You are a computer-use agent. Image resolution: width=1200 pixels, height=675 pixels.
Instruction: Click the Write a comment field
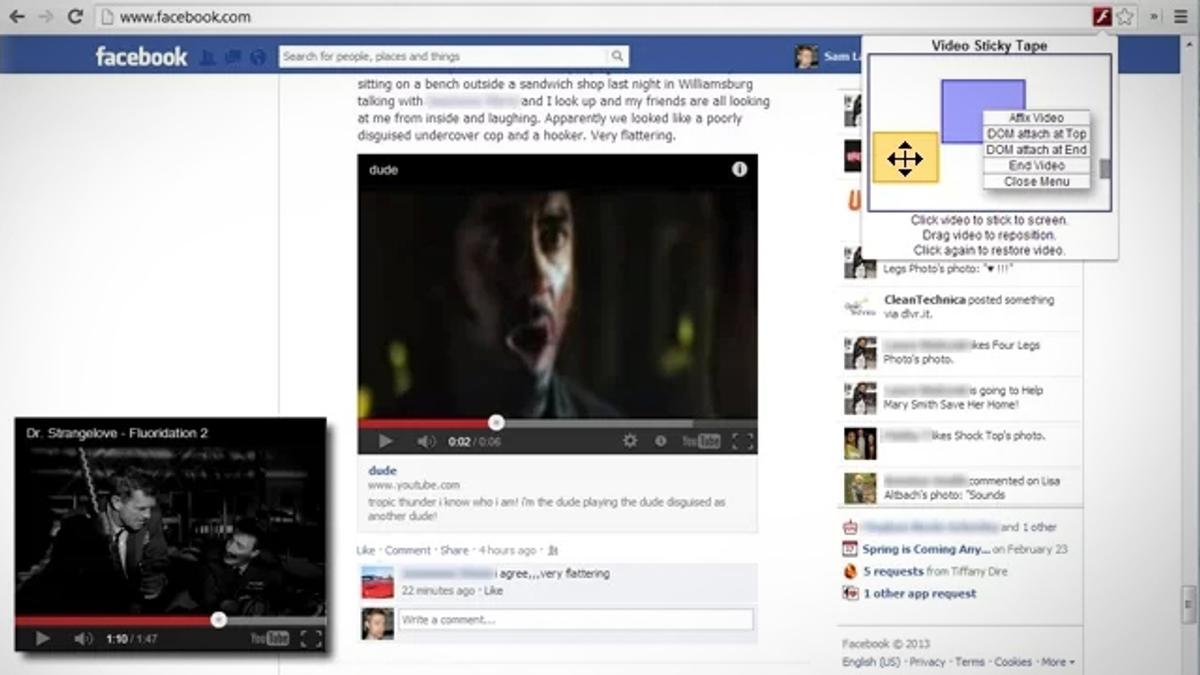click(575, 620)
